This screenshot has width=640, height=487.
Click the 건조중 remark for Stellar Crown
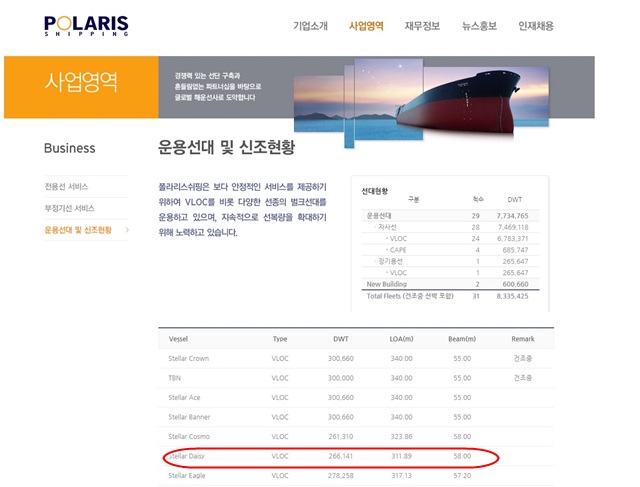523,358
